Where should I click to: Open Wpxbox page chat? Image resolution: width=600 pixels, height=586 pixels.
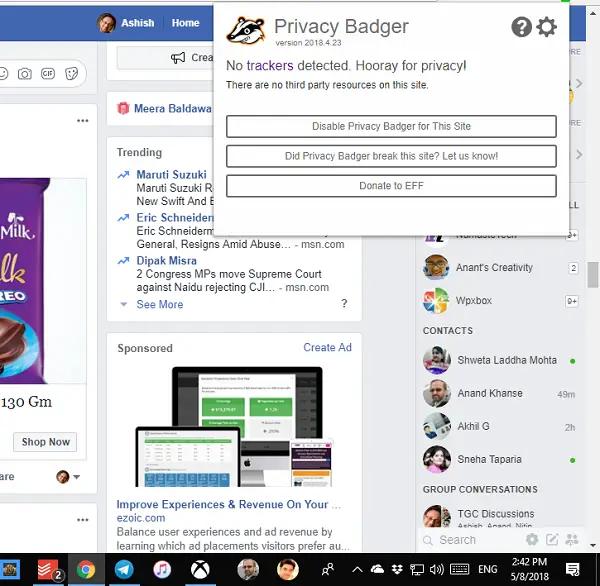(501, 301)
